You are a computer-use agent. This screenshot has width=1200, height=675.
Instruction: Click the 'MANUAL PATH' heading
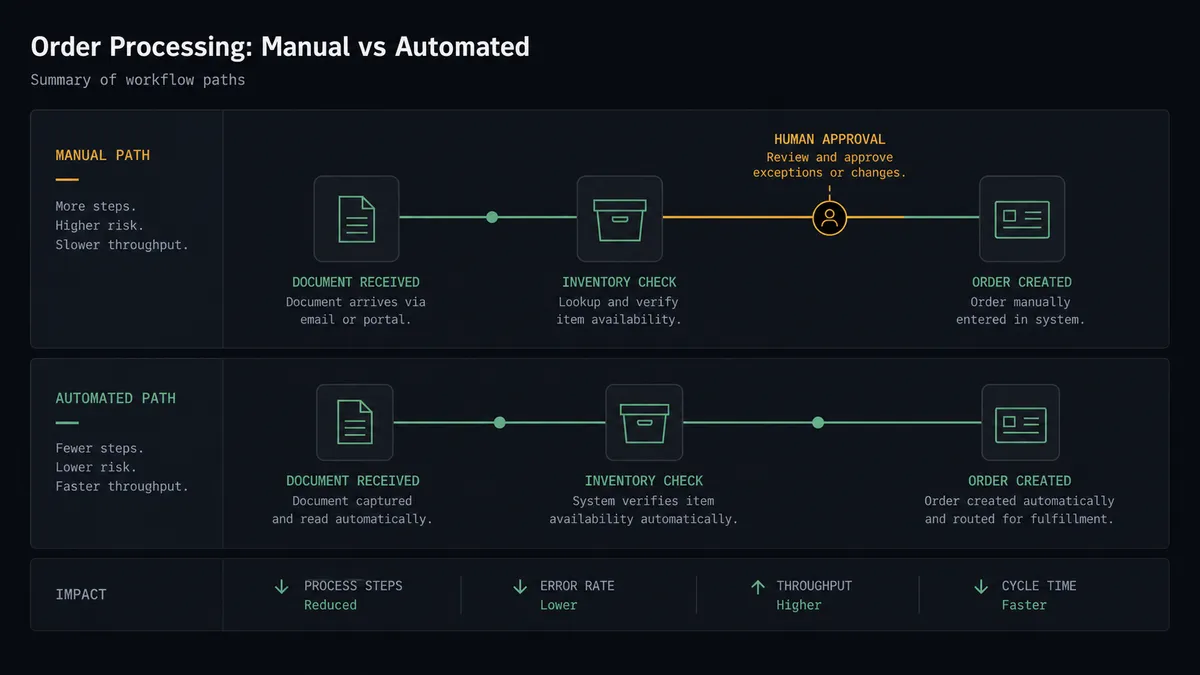(103, 155)
